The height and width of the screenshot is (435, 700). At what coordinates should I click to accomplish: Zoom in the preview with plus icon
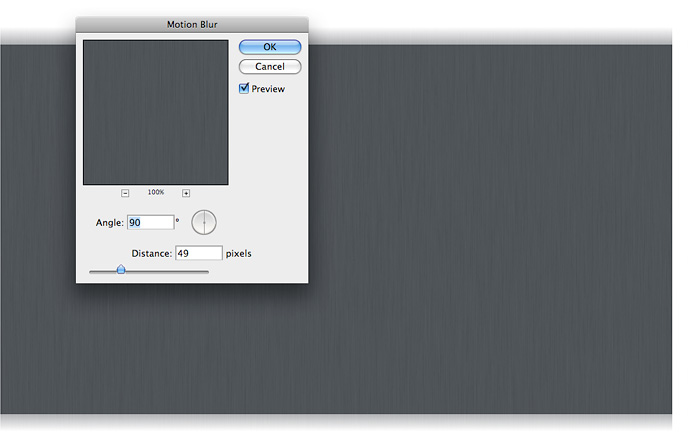[x=186, y=193]
